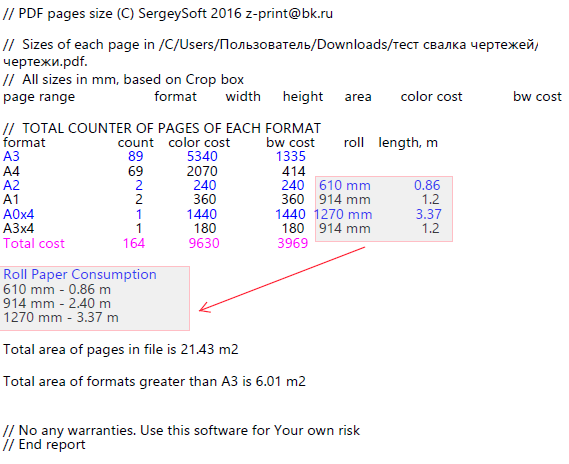Click the A0x4 format row label
The image size is (569, 464).
[19, 214]
